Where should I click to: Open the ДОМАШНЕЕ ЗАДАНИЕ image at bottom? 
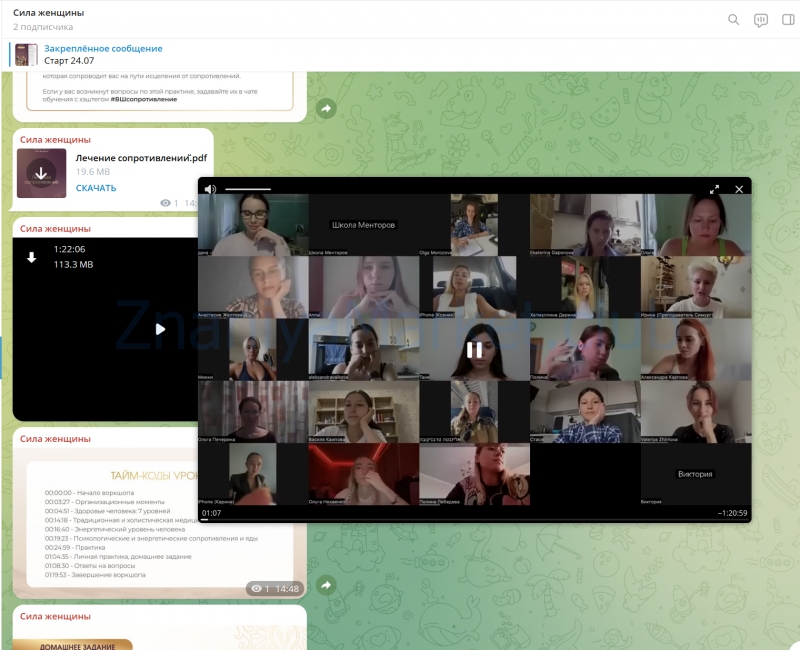[x=70, y=643]
